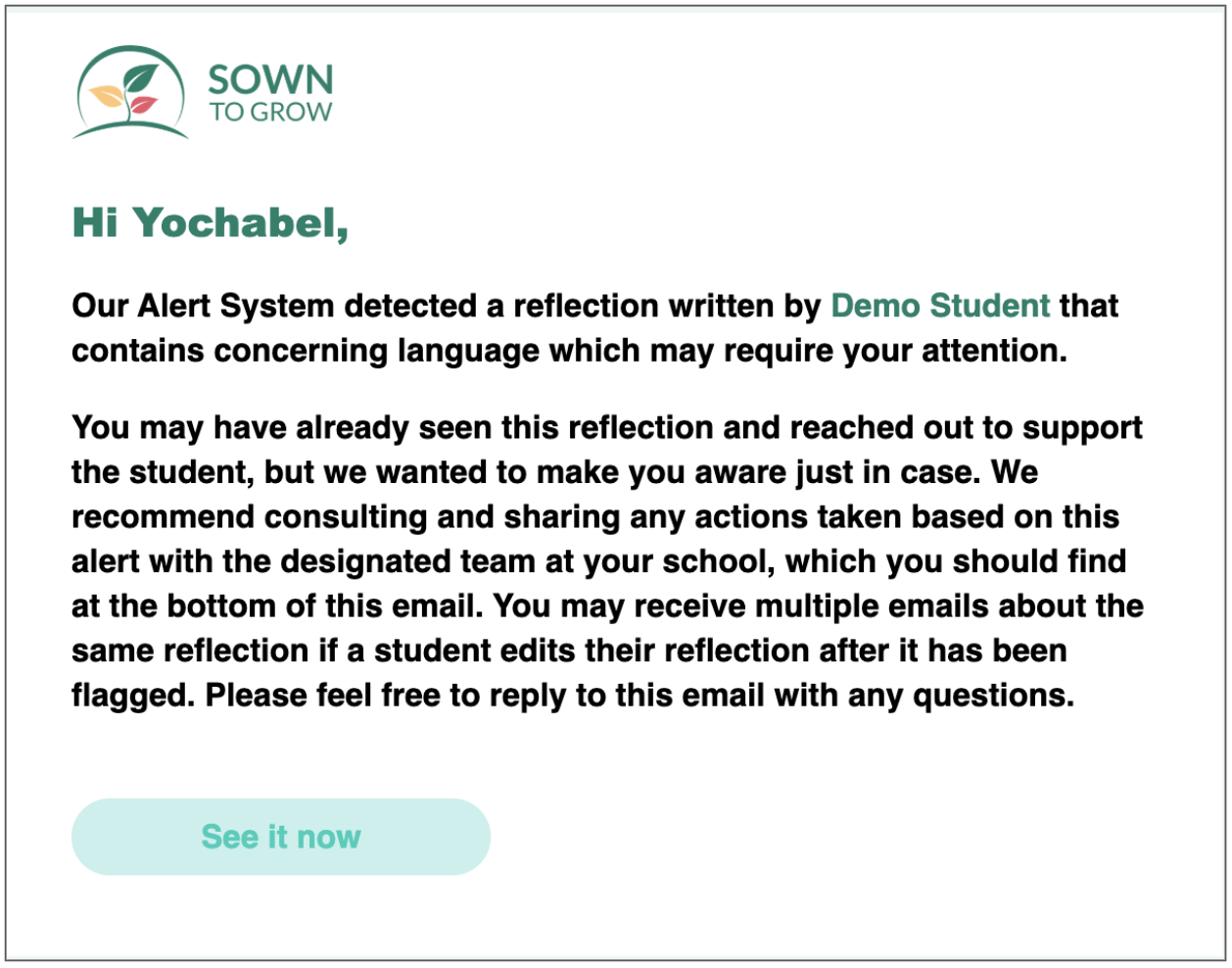Click the Hi Yochabel greeting heading
Viewport: 1232px width, 968px height.
[210, 223]
